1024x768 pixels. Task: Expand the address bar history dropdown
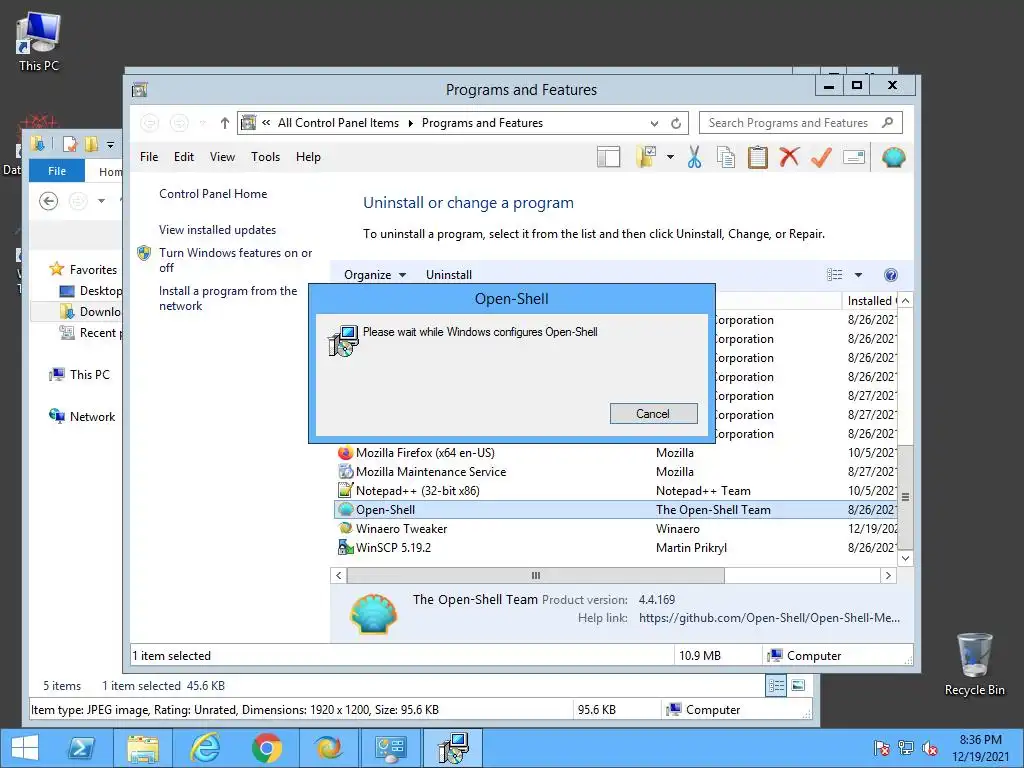[654, 123]
